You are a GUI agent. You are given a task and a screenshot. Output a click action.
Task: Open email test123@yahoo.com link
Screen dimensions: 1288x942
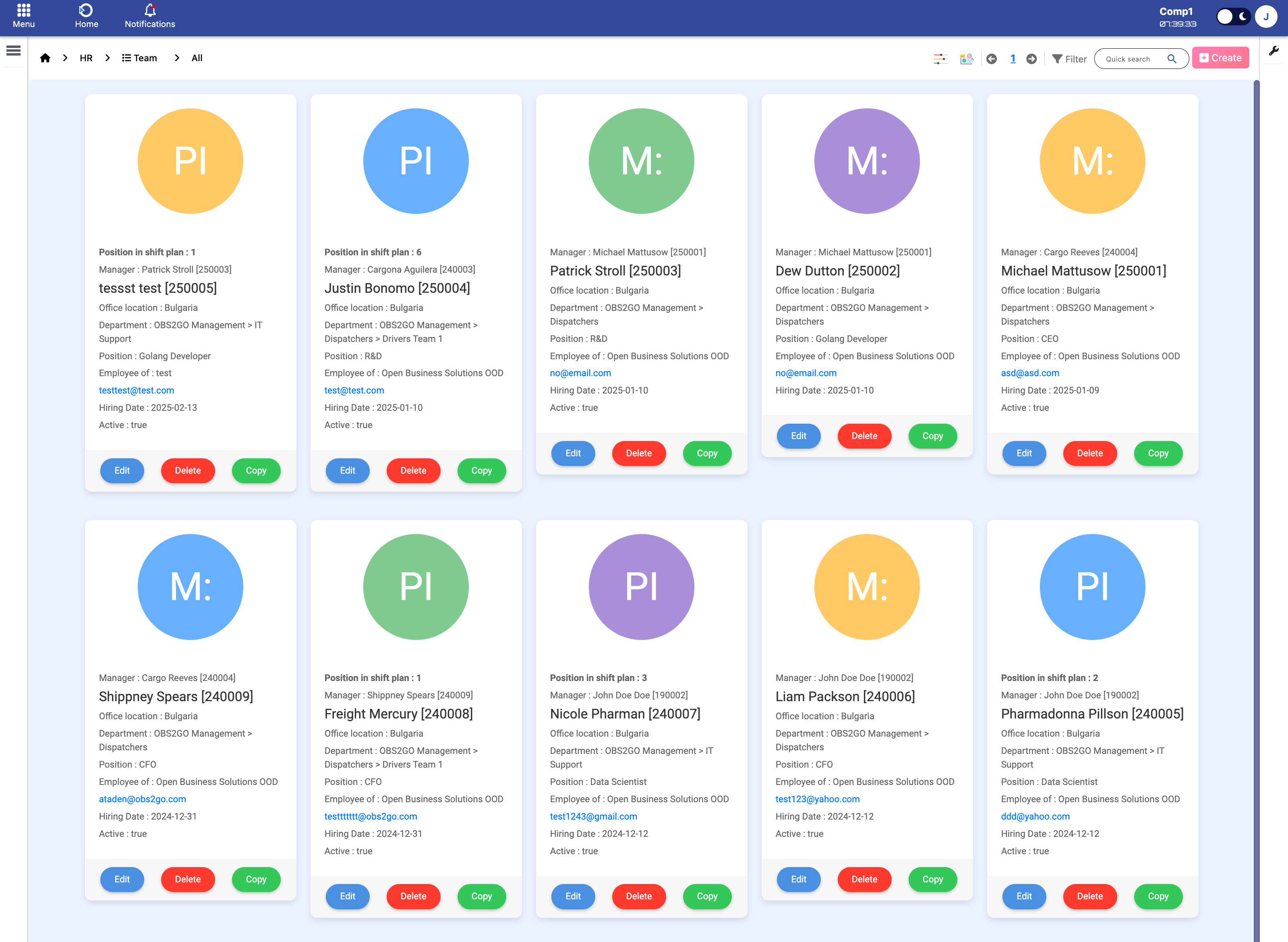[817, 799]
